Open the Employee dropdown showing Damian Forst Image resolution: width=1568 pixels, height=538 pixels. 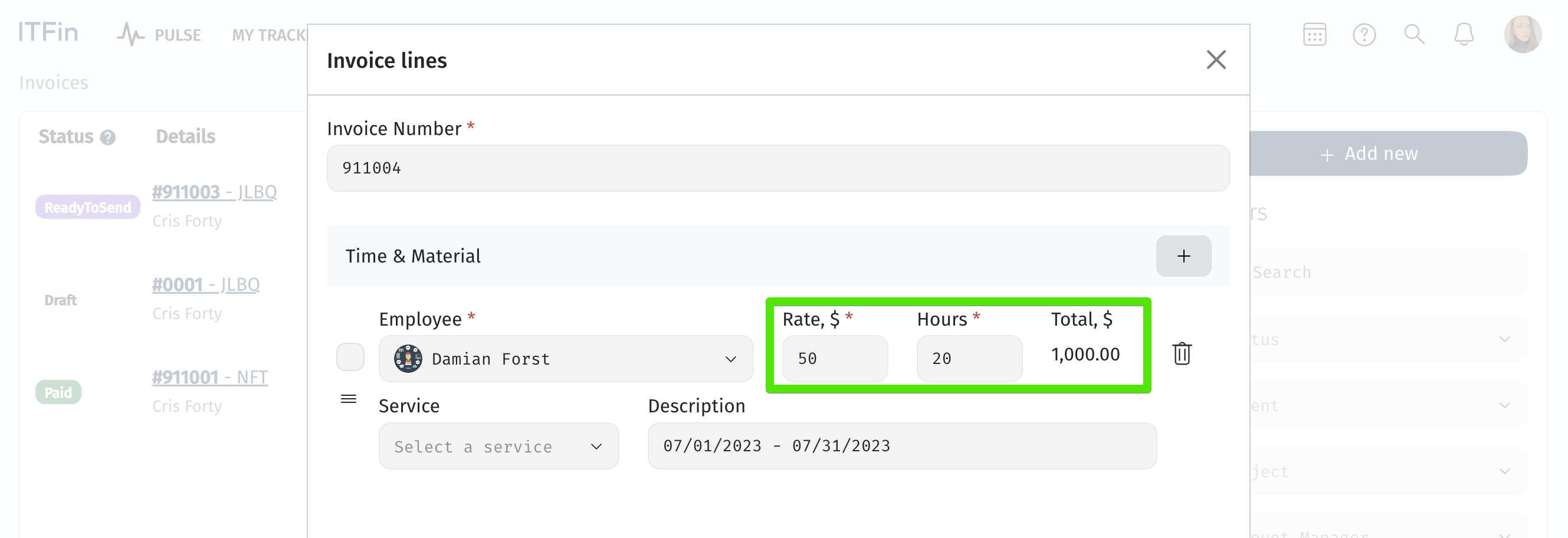coord(566,359)
